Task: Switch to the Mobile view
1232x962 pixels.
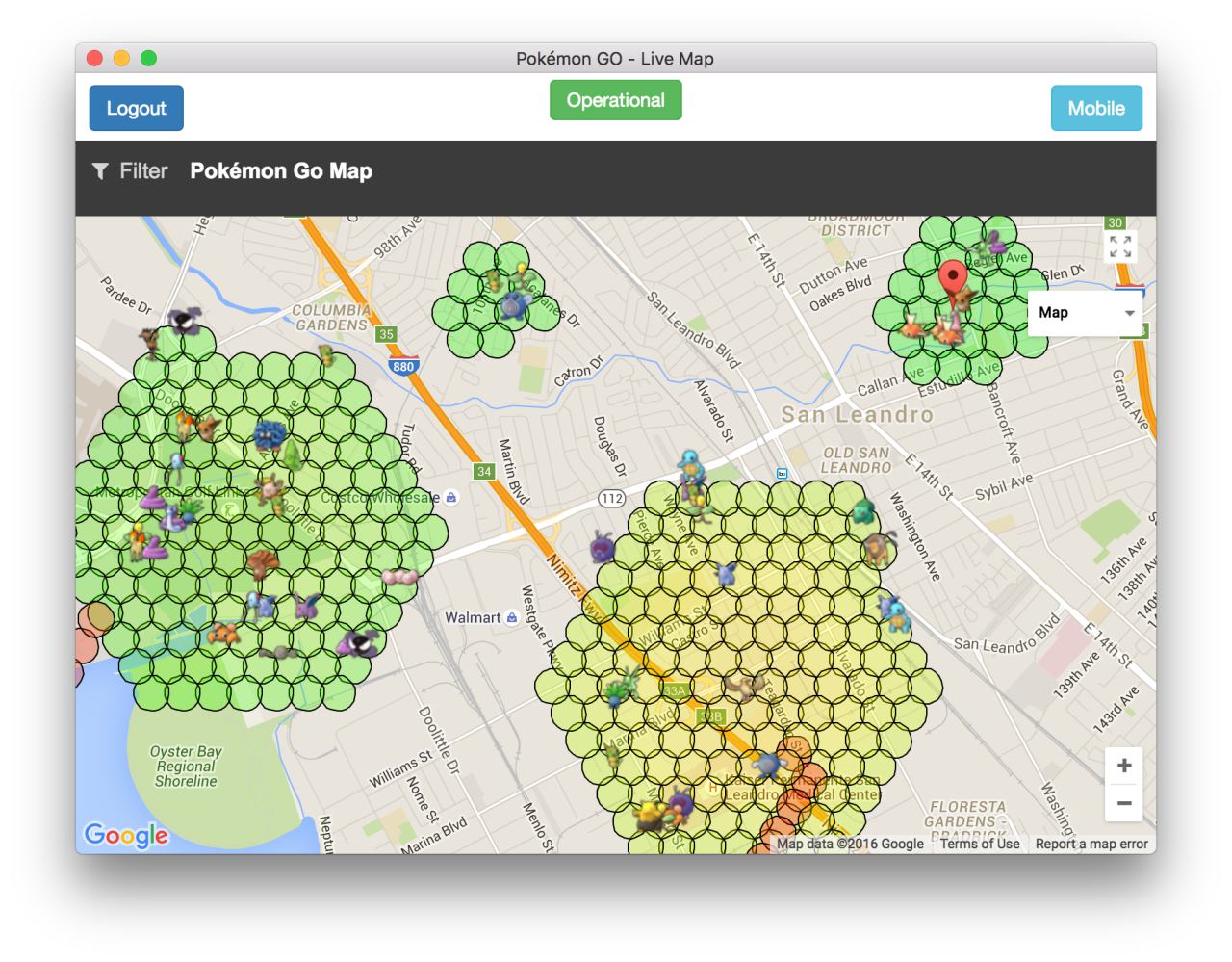Action: 1096,108
